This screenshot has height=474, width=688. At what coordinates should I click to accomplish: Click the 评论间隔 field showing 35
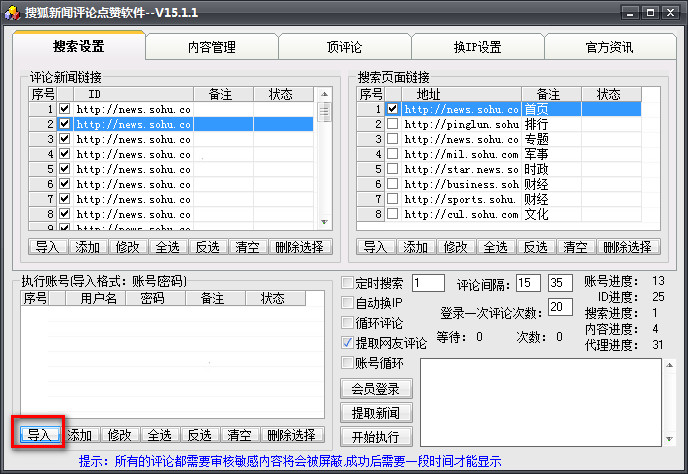[x=560, y=283]
